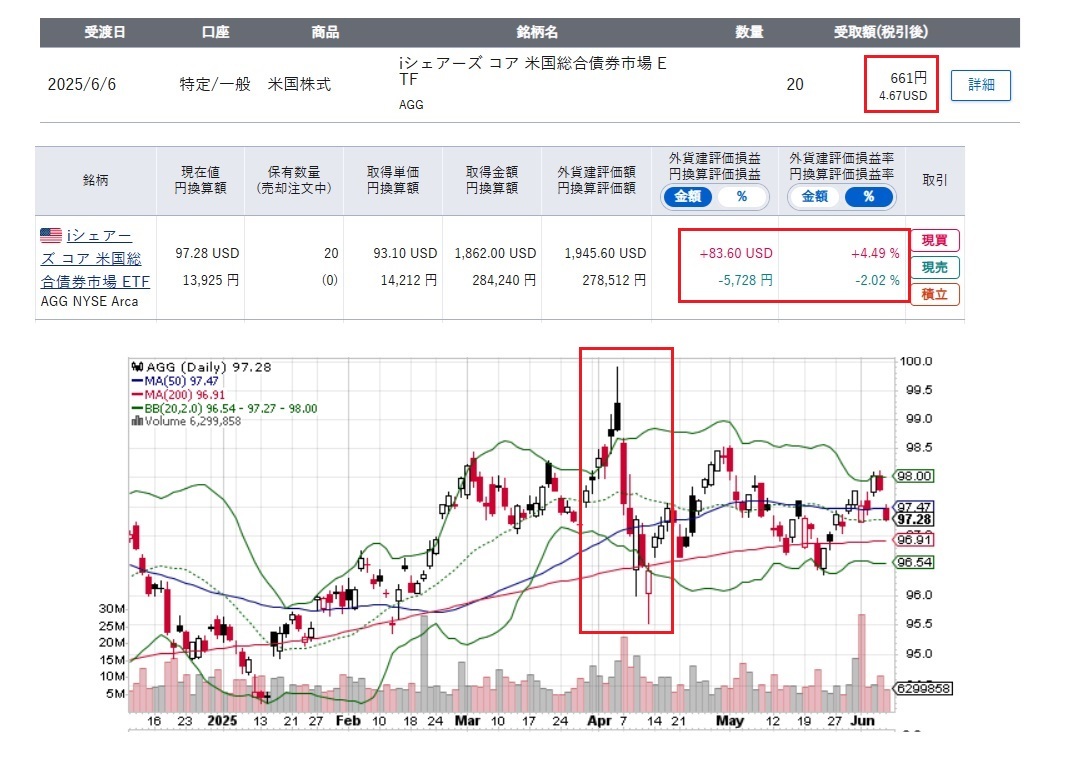Click the 現売 sell button
Viewport: 1065px width, 757px height.
coord(935,267)
